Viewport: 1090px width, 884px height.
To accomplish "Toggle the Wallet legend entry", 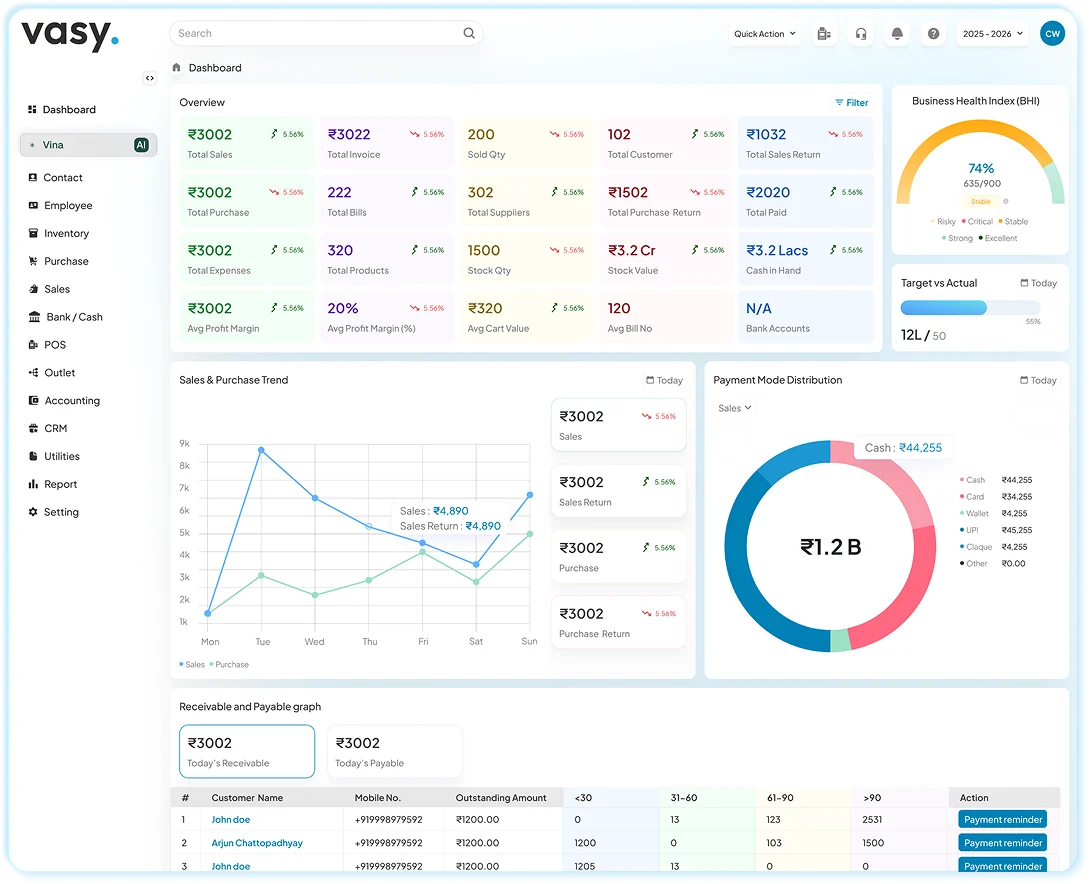I will 974,514.
